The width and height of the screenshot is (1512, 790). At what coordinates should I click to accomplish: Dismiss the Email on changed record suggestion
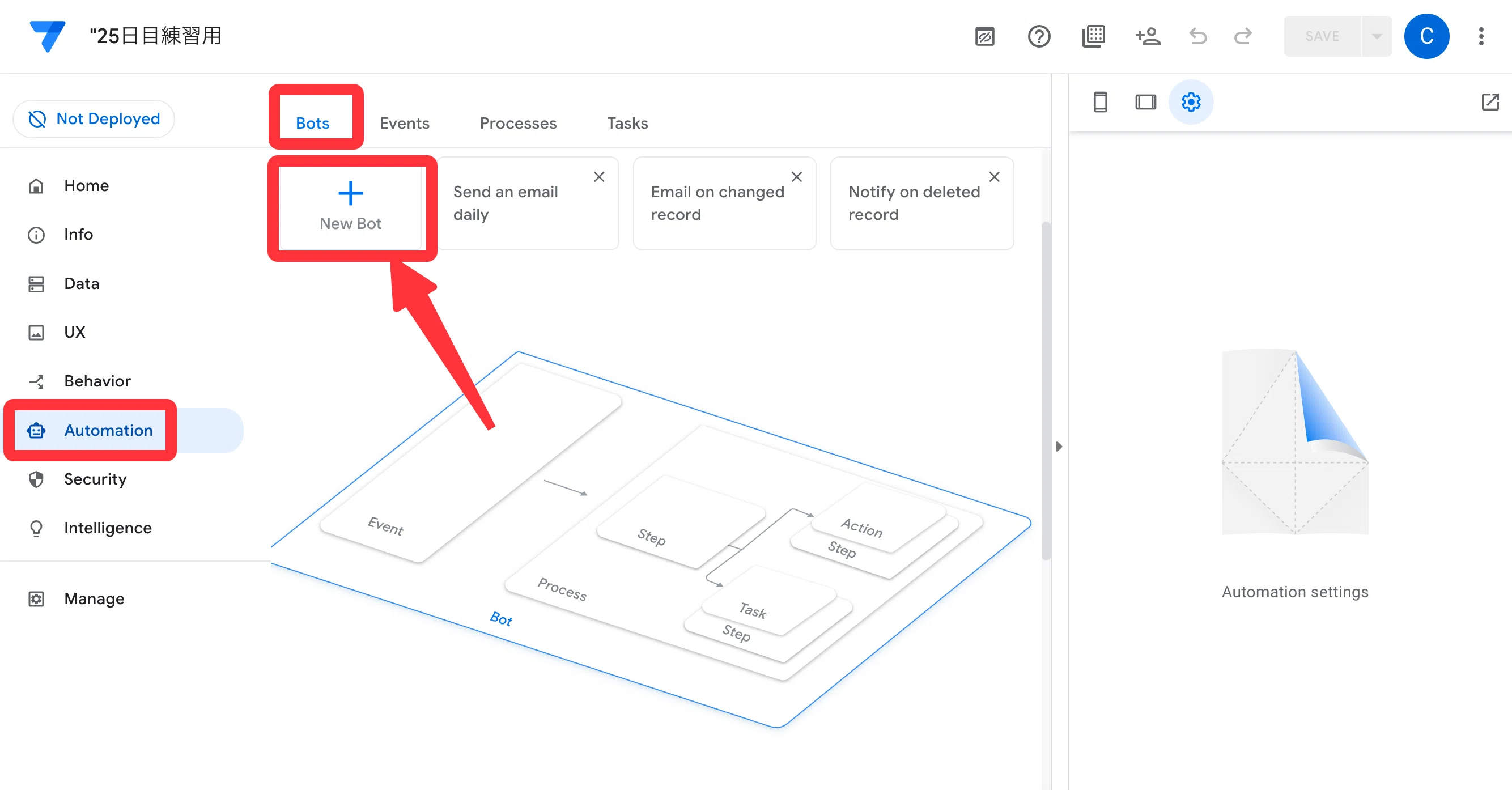(796, 177)
